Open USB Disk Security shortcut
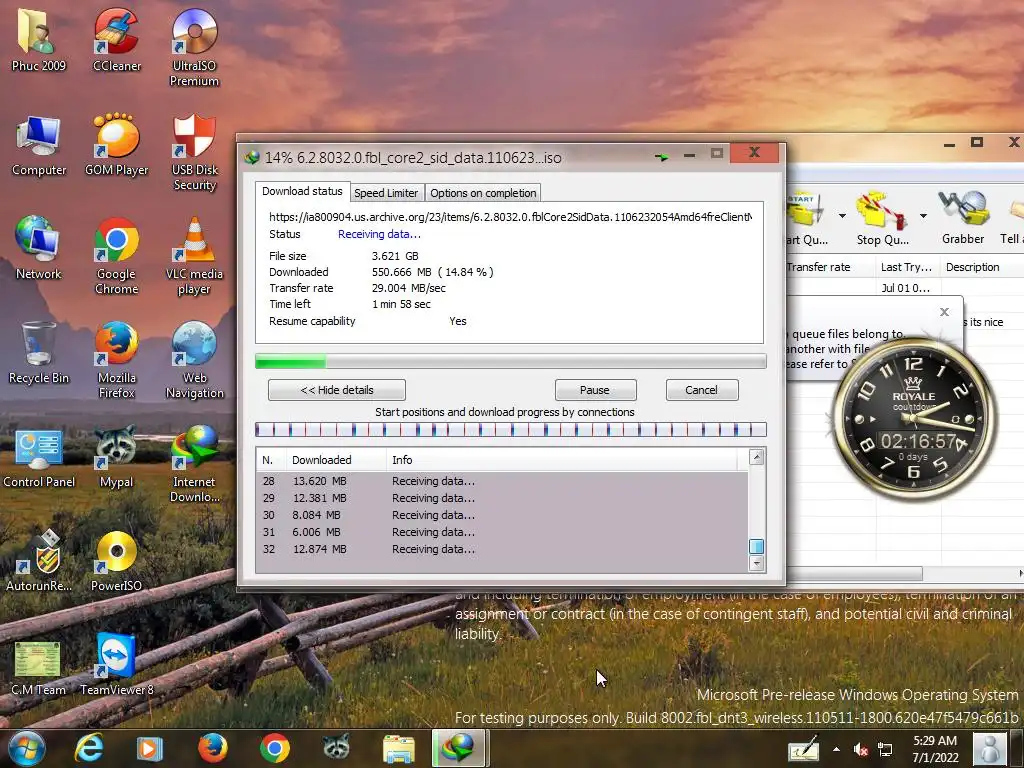Viewport: 1024px width, 768px height. point(194,152)
